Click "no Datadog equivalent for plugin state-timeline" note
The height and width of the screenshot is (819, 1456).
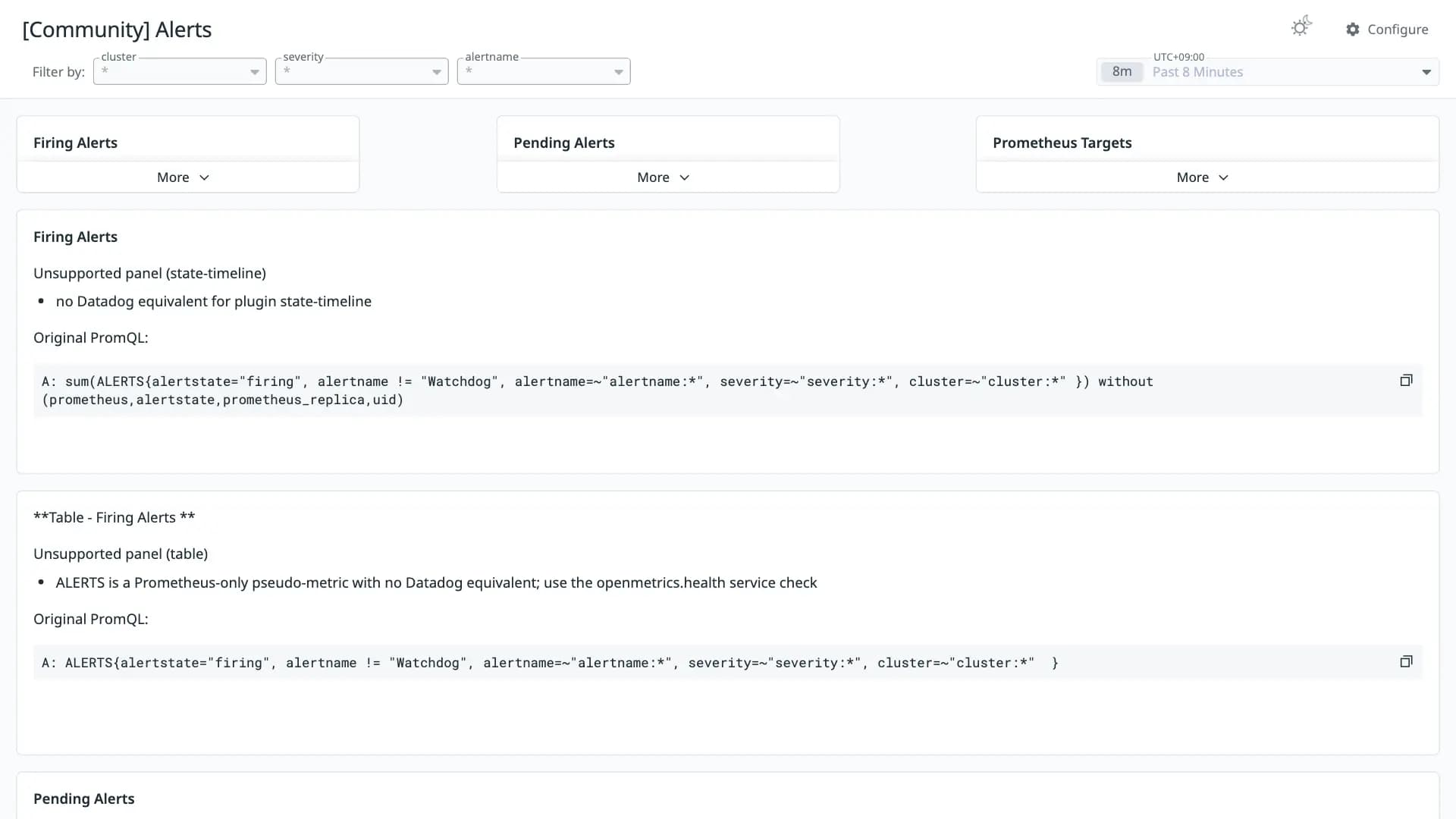[213, 301]
